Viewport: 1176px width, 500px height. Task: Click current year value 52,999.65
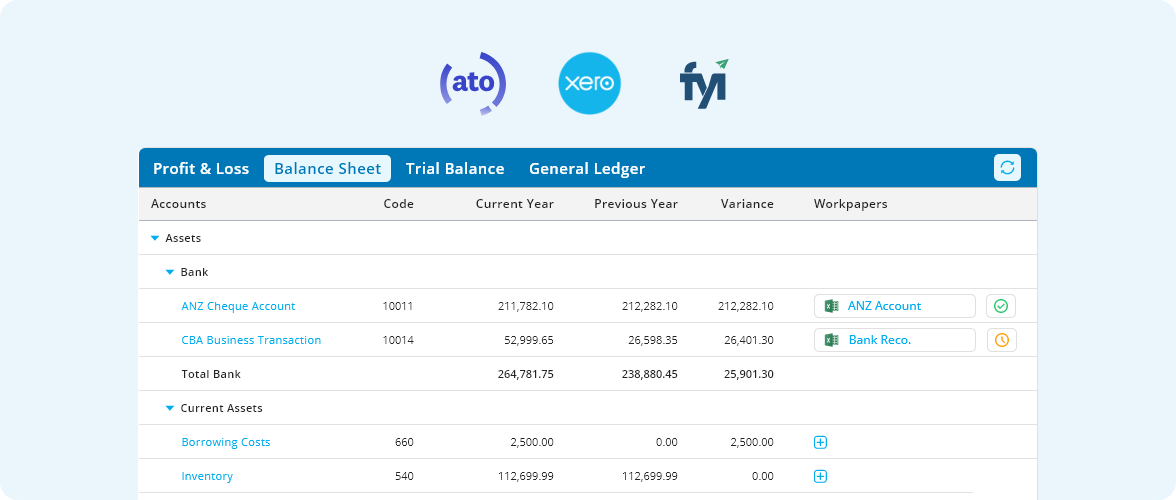tap(529, 340)
